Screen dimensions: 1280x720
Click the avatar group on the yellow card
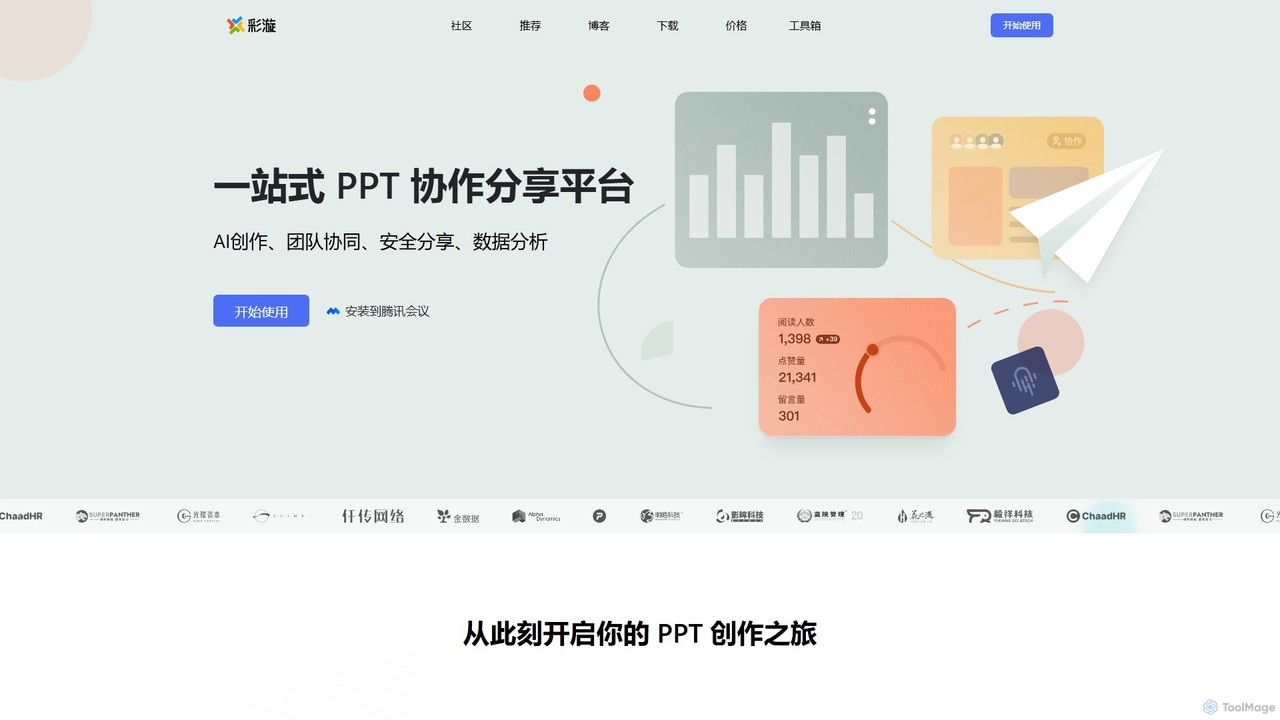tap(976, 141)
